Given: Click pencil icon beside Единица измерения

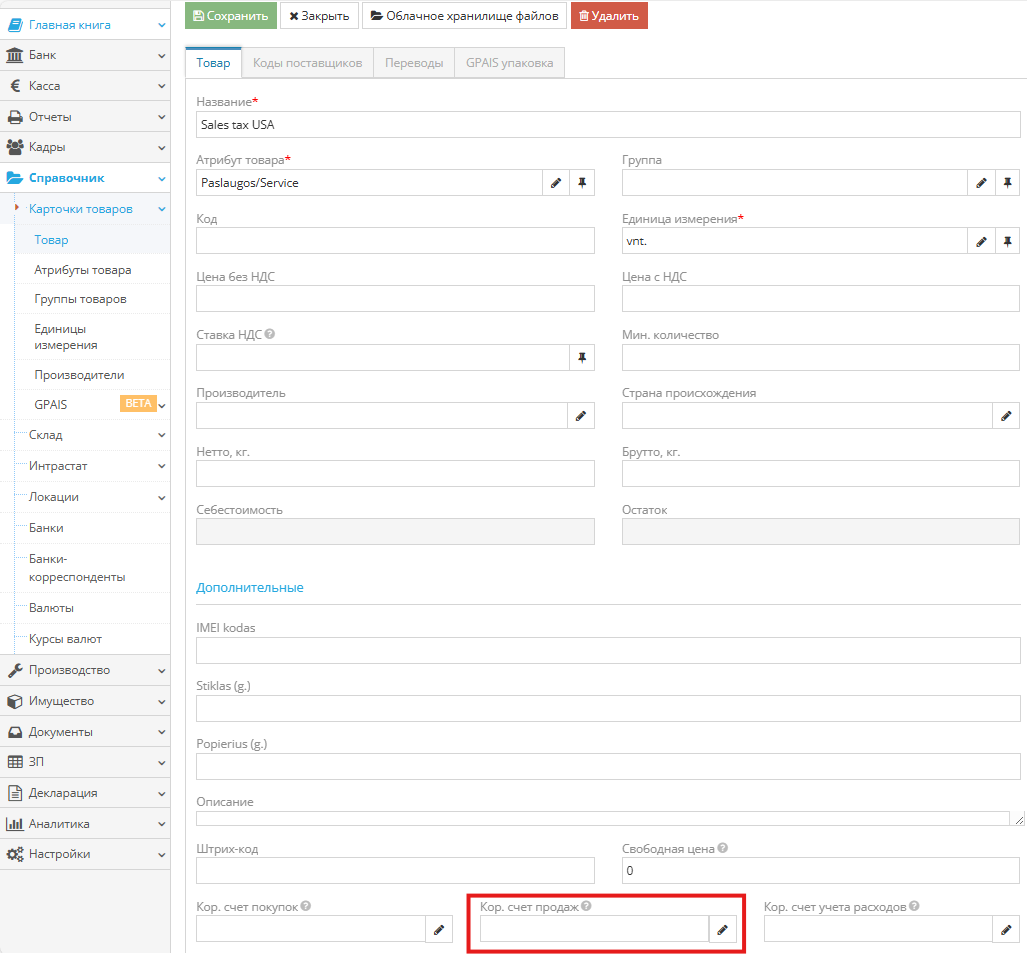Looking at the screenshot, I should click(981, 241).
